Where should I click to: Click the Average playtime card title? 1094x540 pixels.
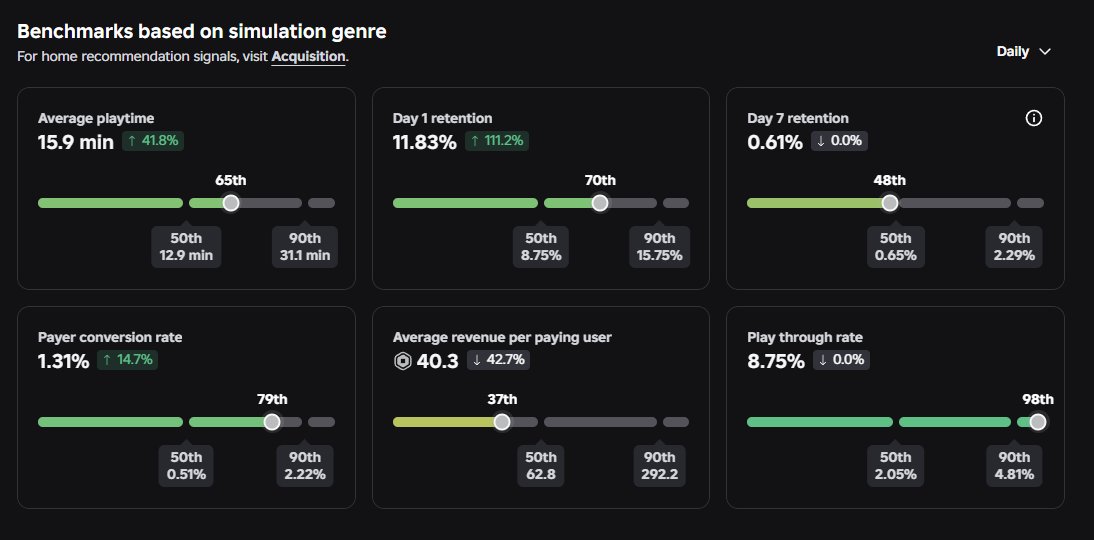[96, 119]
